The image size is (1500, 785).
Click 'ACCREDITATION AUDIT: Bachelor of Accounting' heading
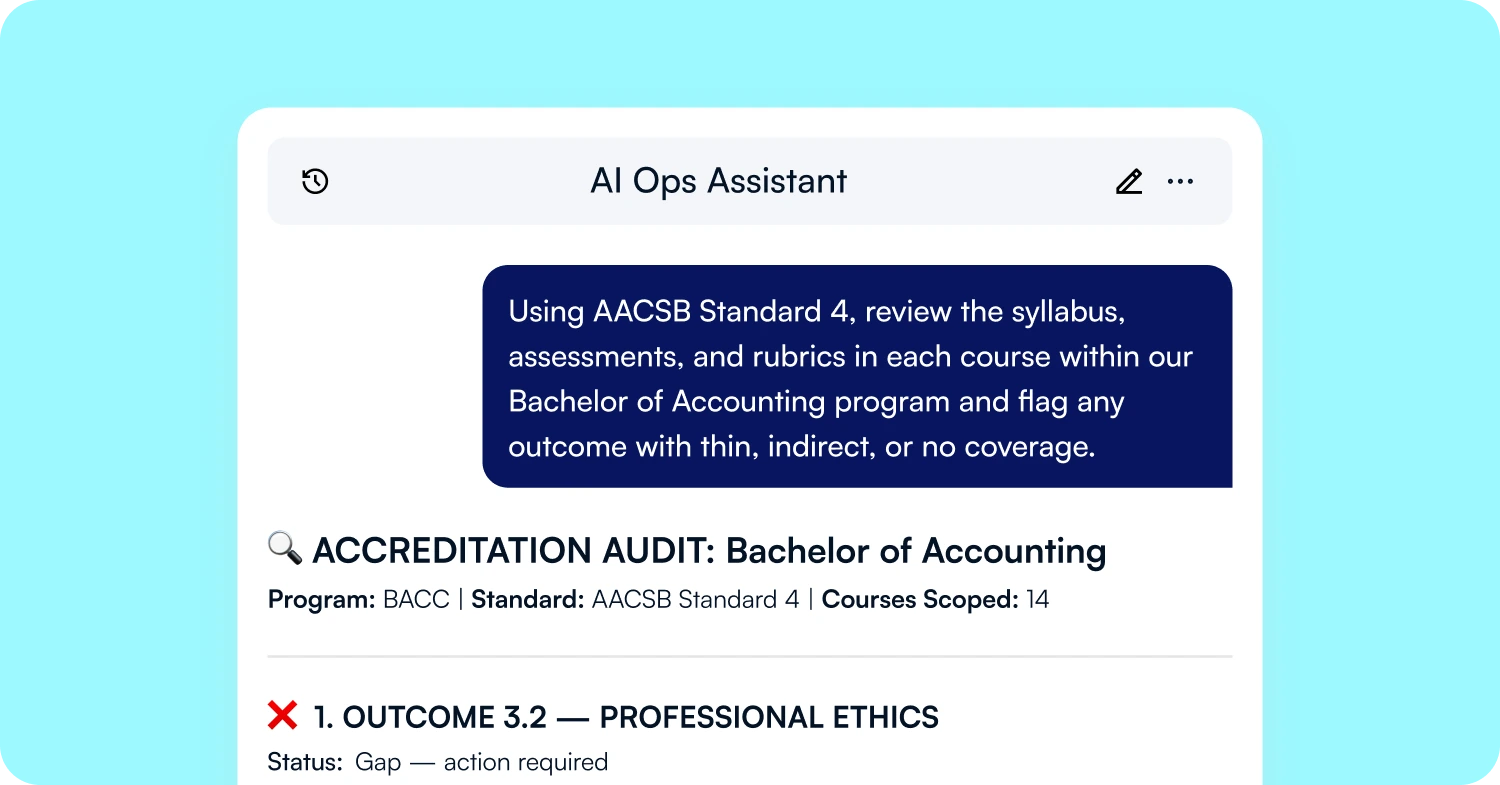pos(709,551)
